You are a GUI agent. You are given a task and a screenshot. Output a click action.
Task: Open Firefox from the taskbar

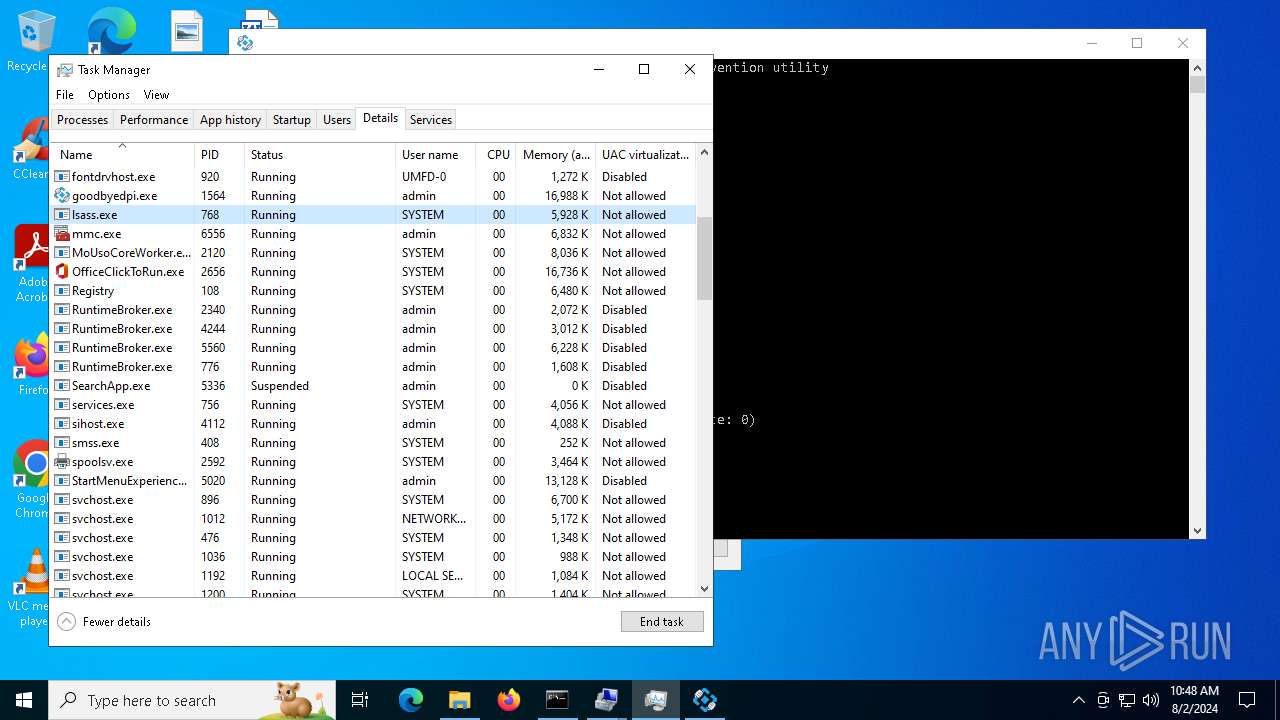tap(509, 700)
